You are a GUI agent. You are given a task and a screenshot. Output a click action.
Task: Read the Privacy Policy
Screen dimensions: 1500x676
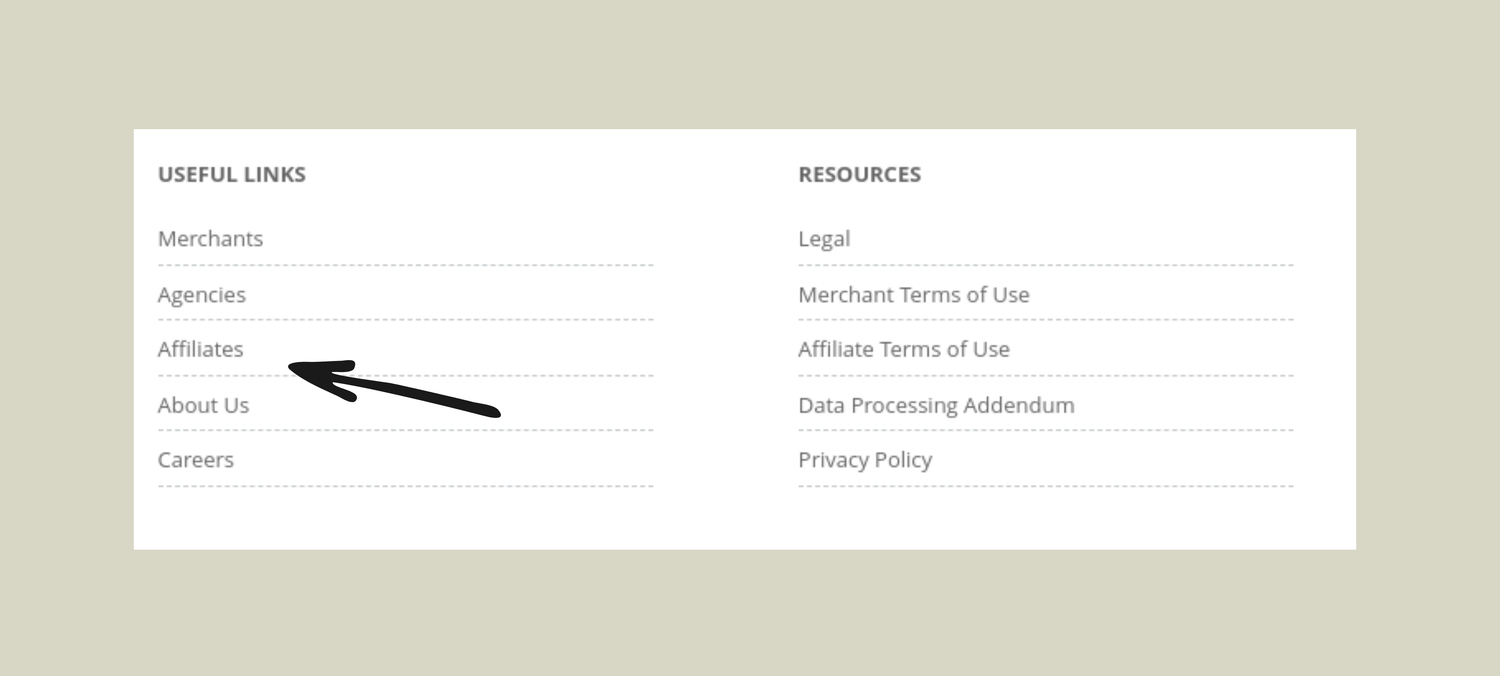(865, 460)
